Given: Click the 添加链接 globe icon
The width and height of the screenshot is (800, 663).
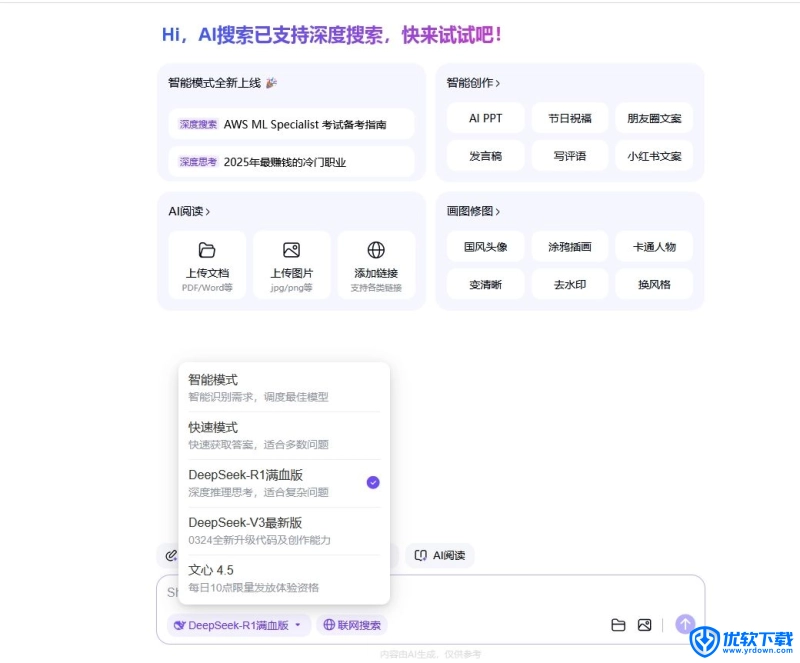Looking at the screenshot, I should tap(377, 248).
